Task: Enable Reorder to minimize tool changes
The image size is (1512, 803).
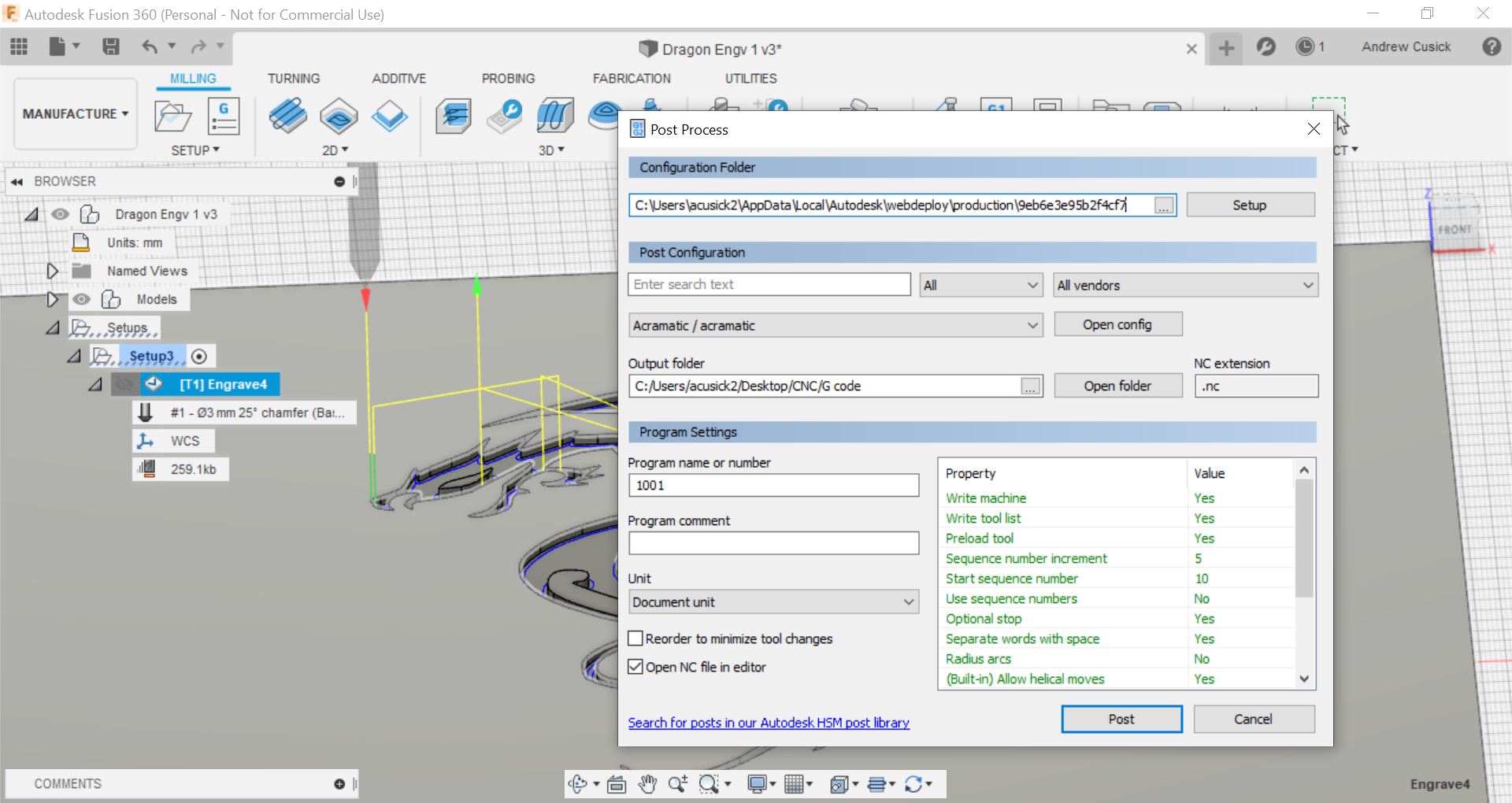Action: pyautogui.click(x=636, y=638)
